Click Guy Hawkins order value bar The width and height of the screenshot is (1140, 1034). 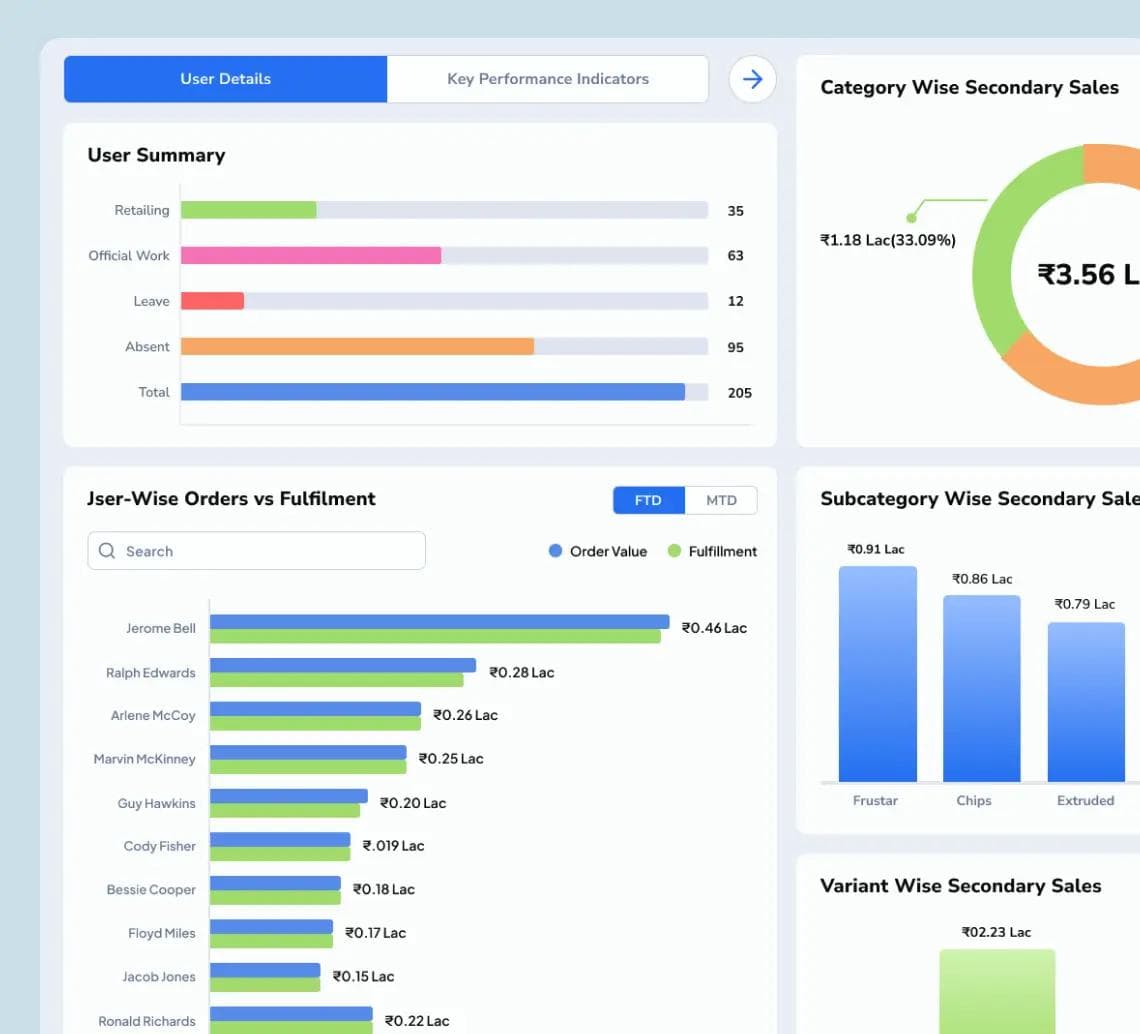tap(289, 796)
